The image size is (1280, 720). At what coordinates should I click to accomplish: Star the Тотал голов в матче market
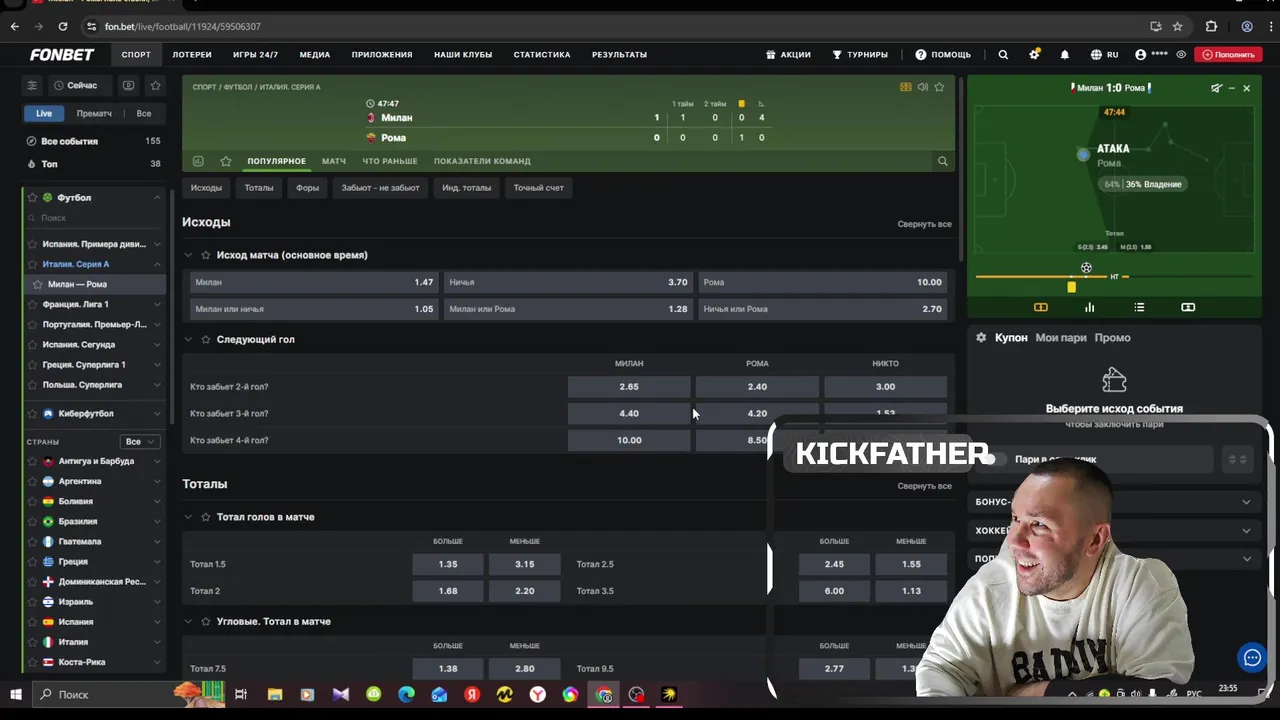(206, 517)
